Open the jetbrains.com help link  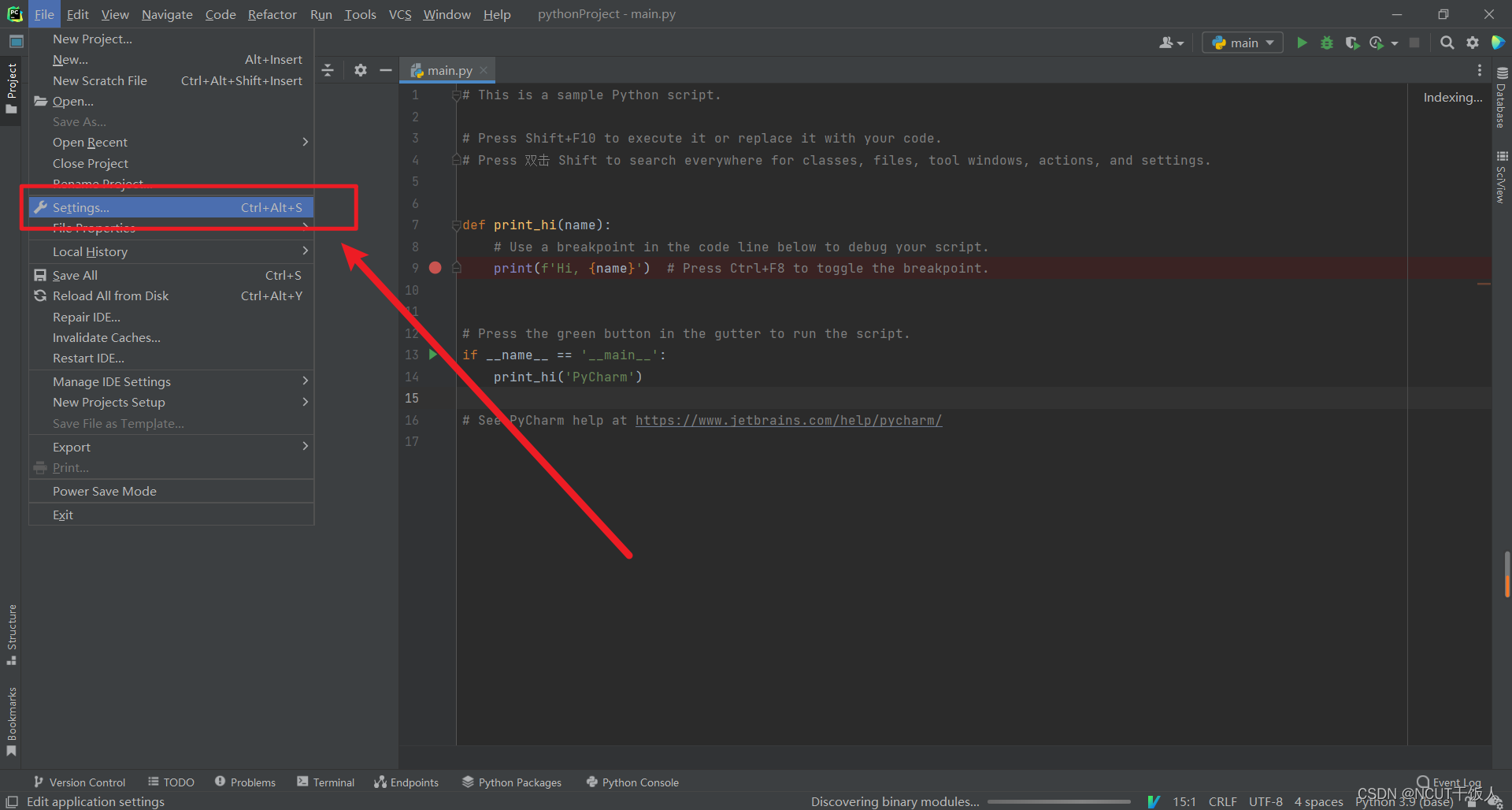tap(788, 420)
